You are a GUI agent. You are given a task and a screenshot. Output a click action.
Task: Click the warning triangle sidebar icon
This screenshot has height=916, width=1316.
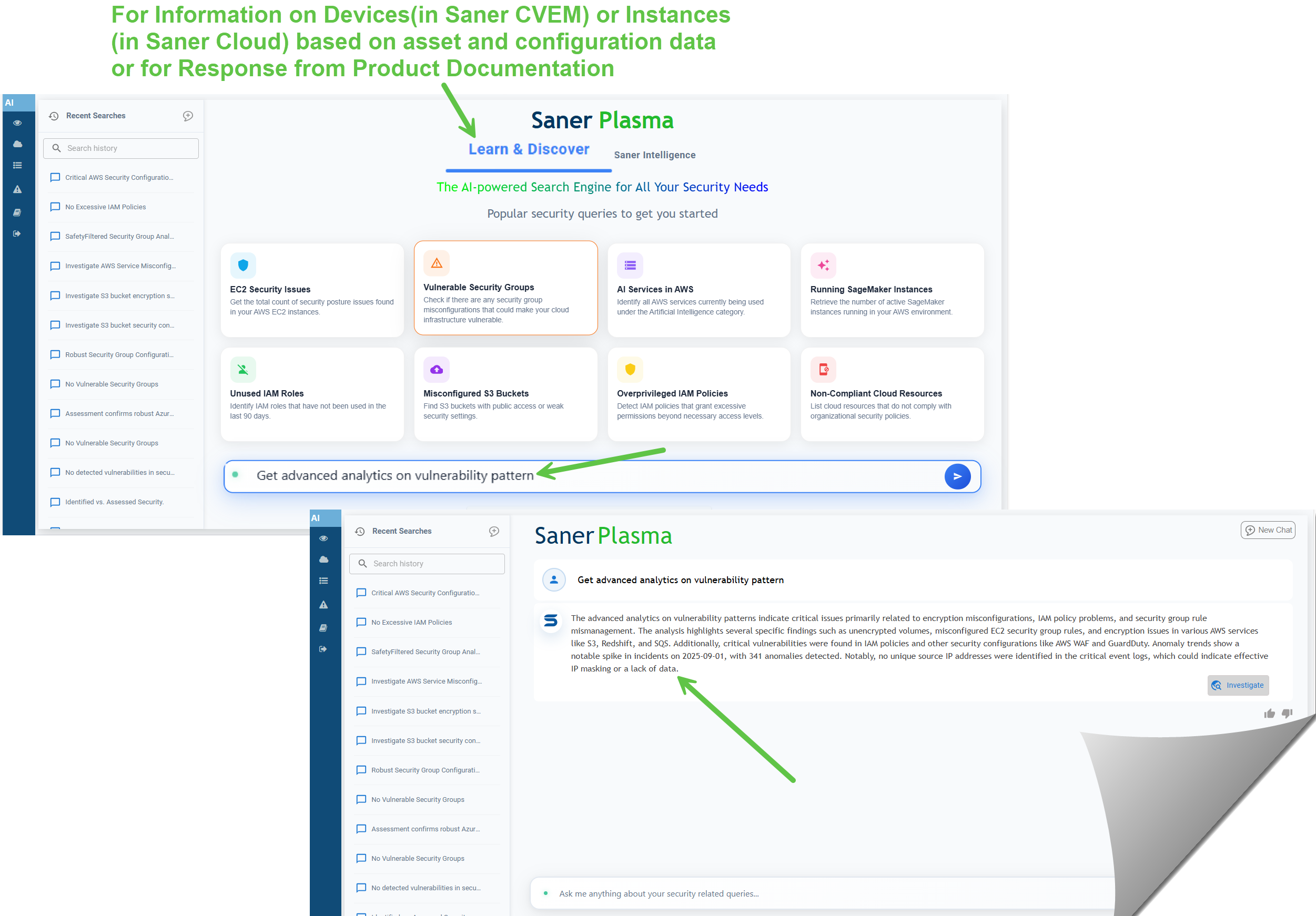click(17, 189)
